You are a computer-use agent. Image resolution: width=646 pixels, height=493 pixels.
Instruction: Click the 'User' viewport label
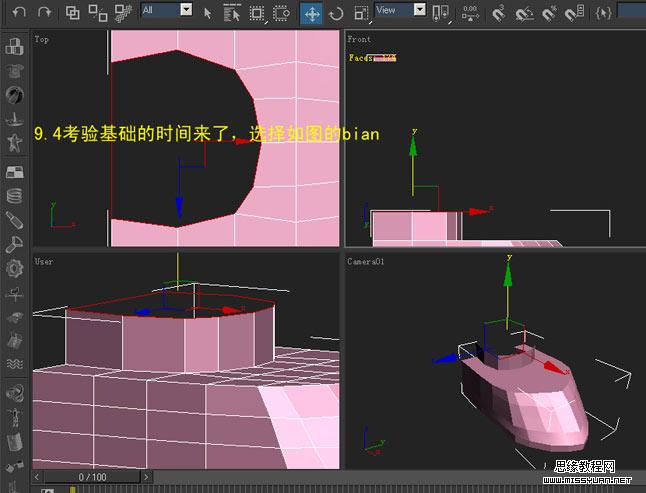click(43, 262)
